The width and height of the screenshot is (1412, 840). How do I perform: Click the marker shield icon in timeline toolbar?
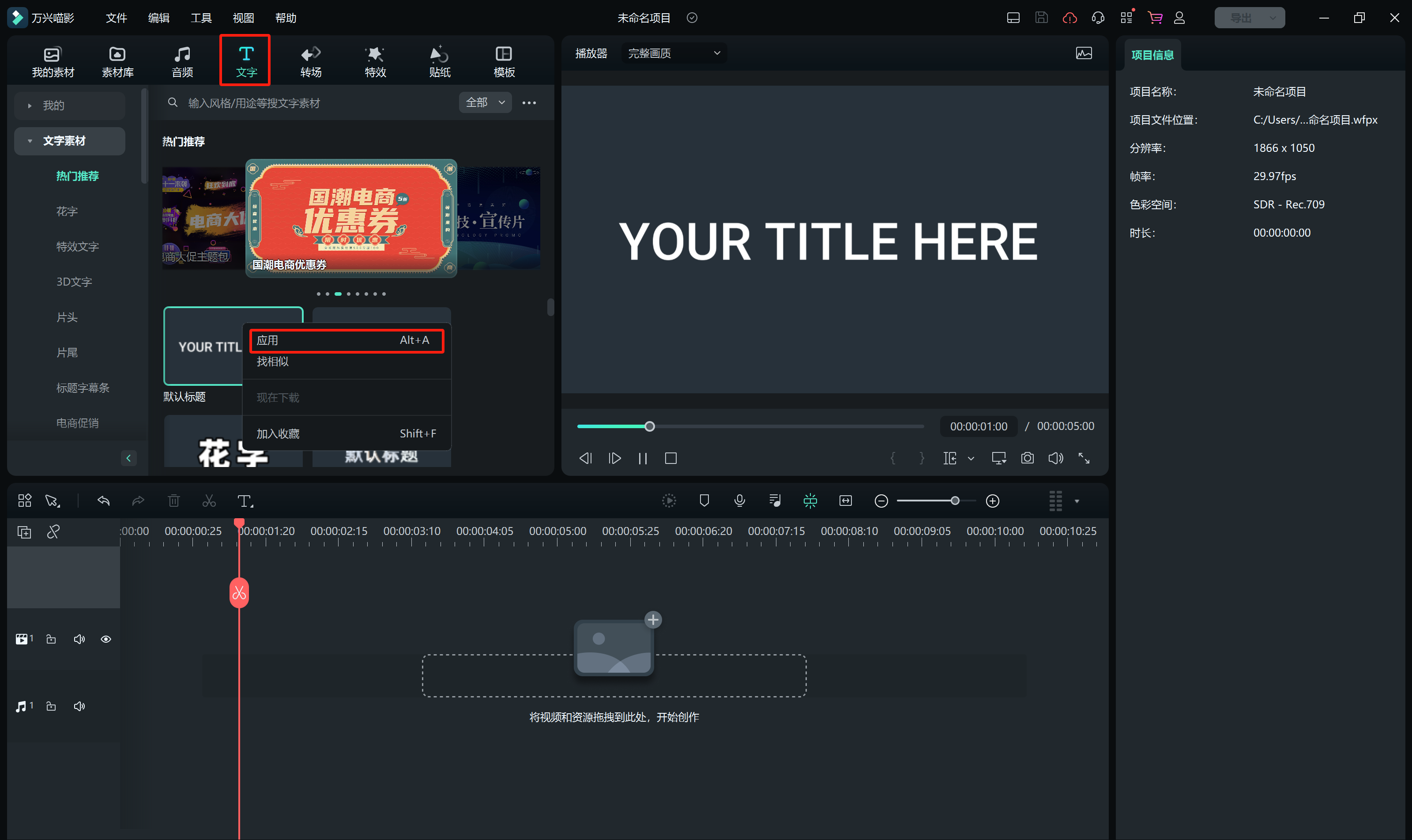[704, 501]
